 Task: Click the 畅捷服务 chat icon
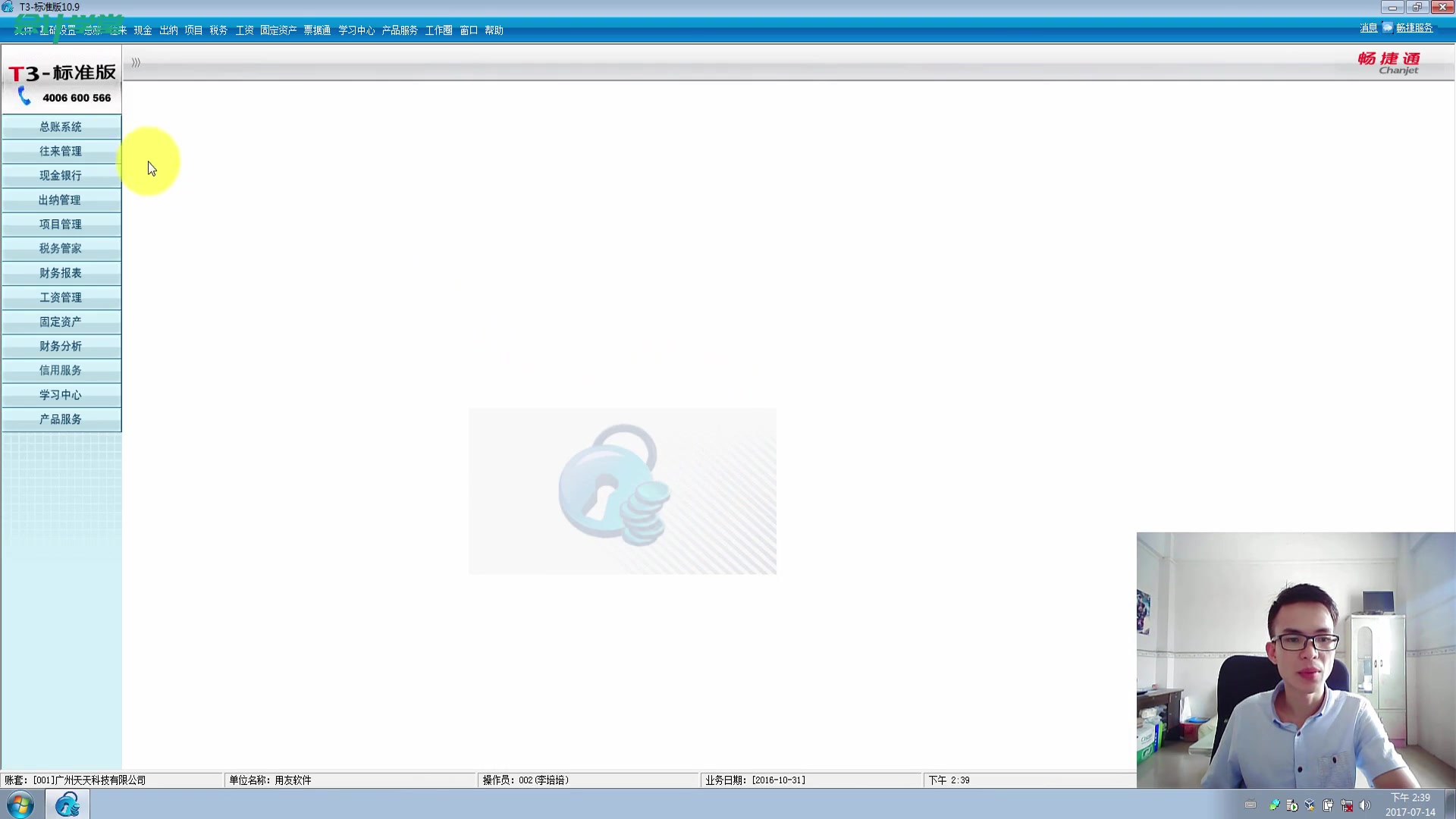(x=1388, y=27)
